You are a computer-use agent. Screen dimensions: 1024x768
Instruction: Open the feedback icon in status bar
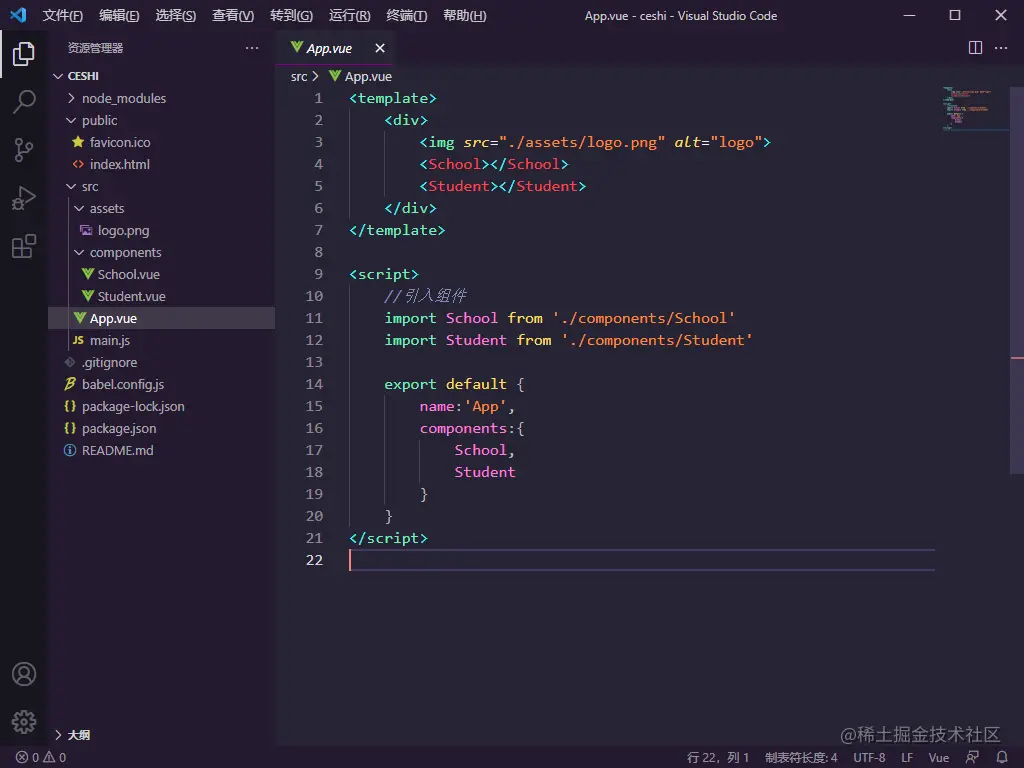972,758
